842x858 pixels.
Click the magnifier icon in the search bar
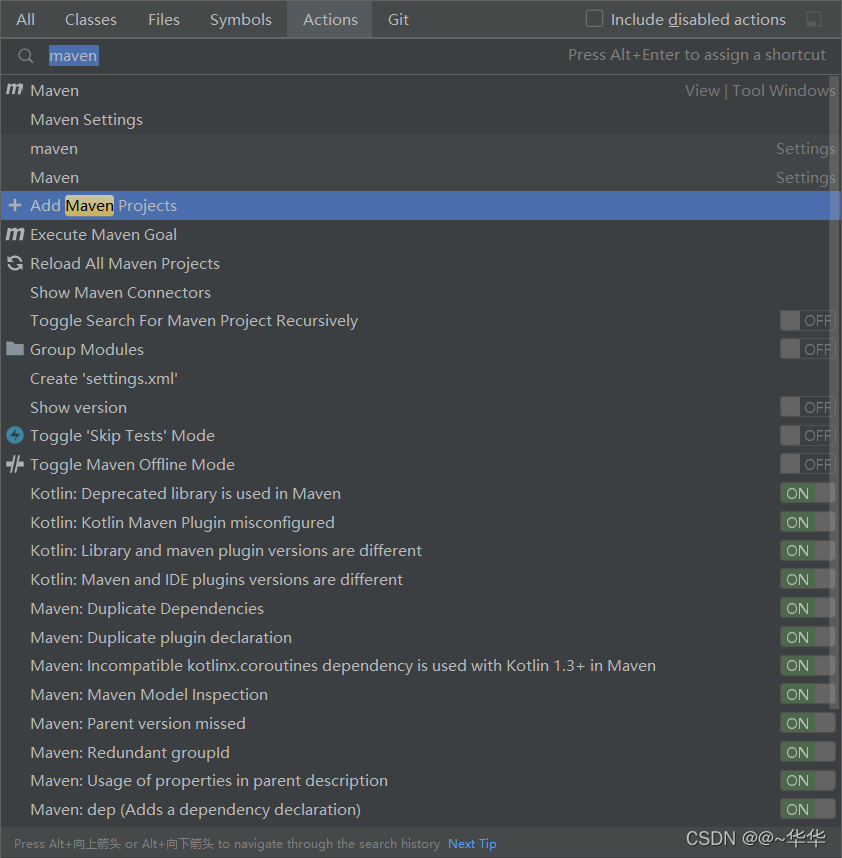[x=25, y=55]
